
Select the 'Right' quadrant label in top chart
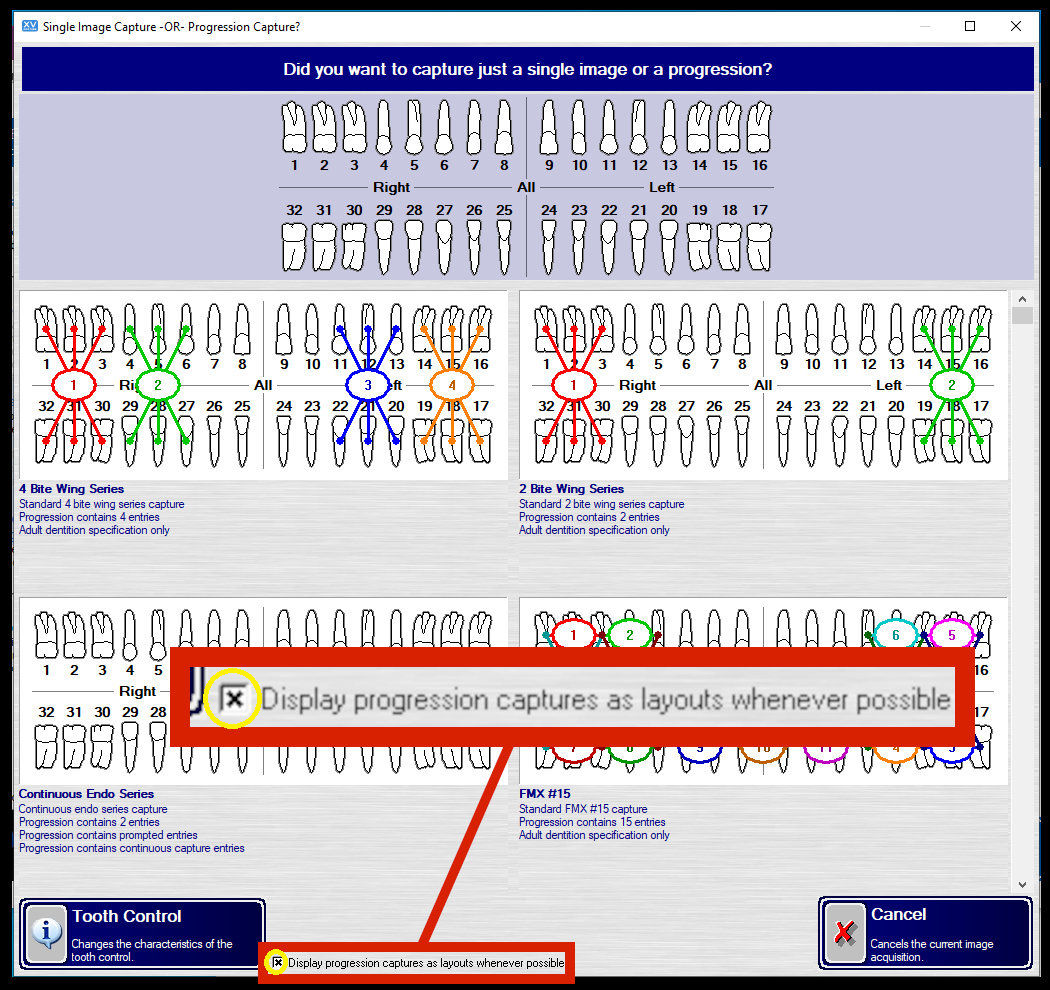point(391,187)
